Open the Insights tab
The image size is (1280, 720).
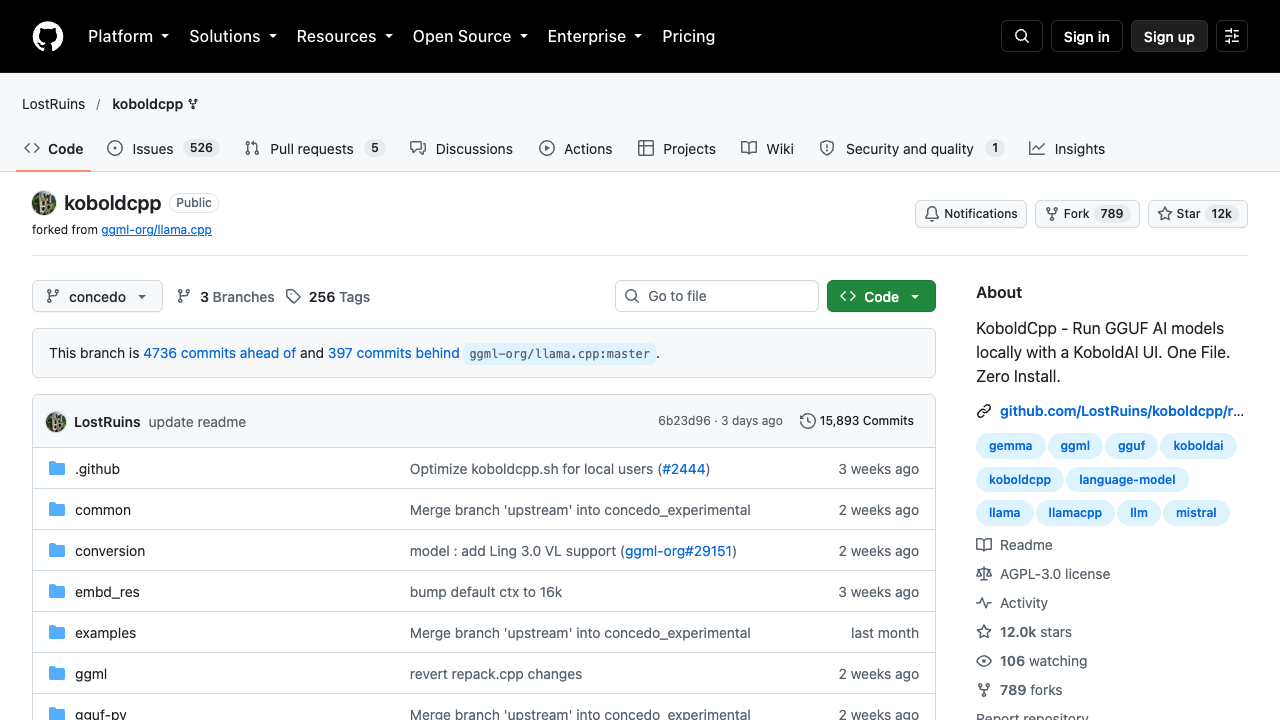[1067, 149]
